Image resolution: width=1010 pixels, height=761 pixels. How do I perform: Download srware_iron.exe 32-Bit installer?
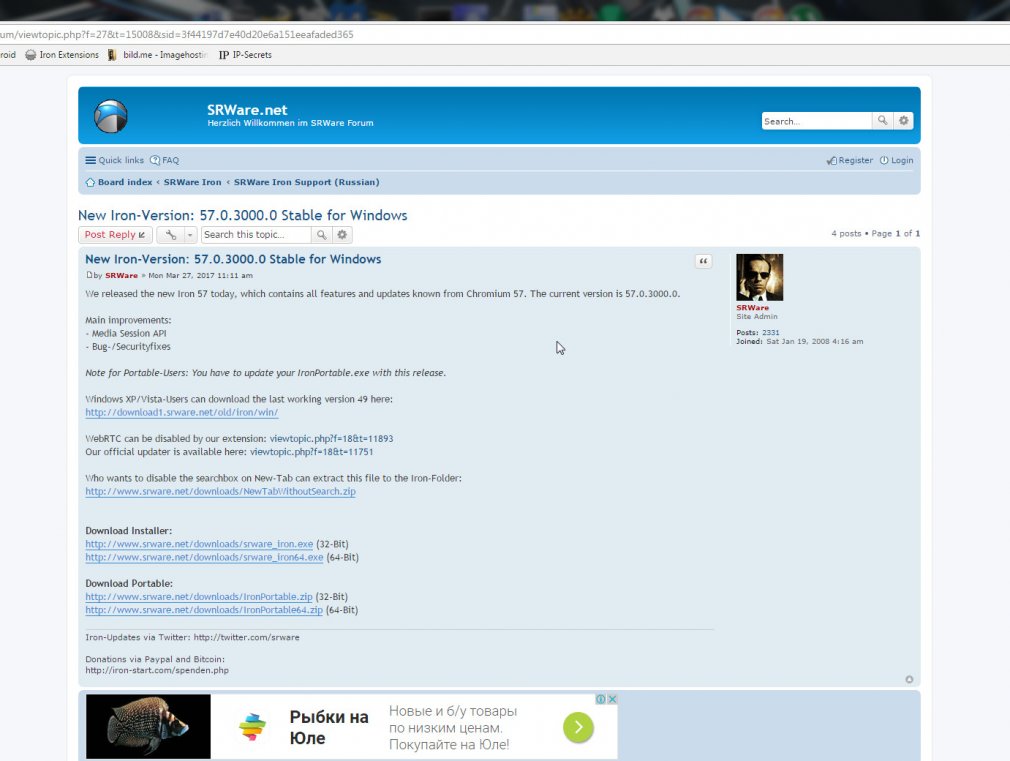[199, 544]
